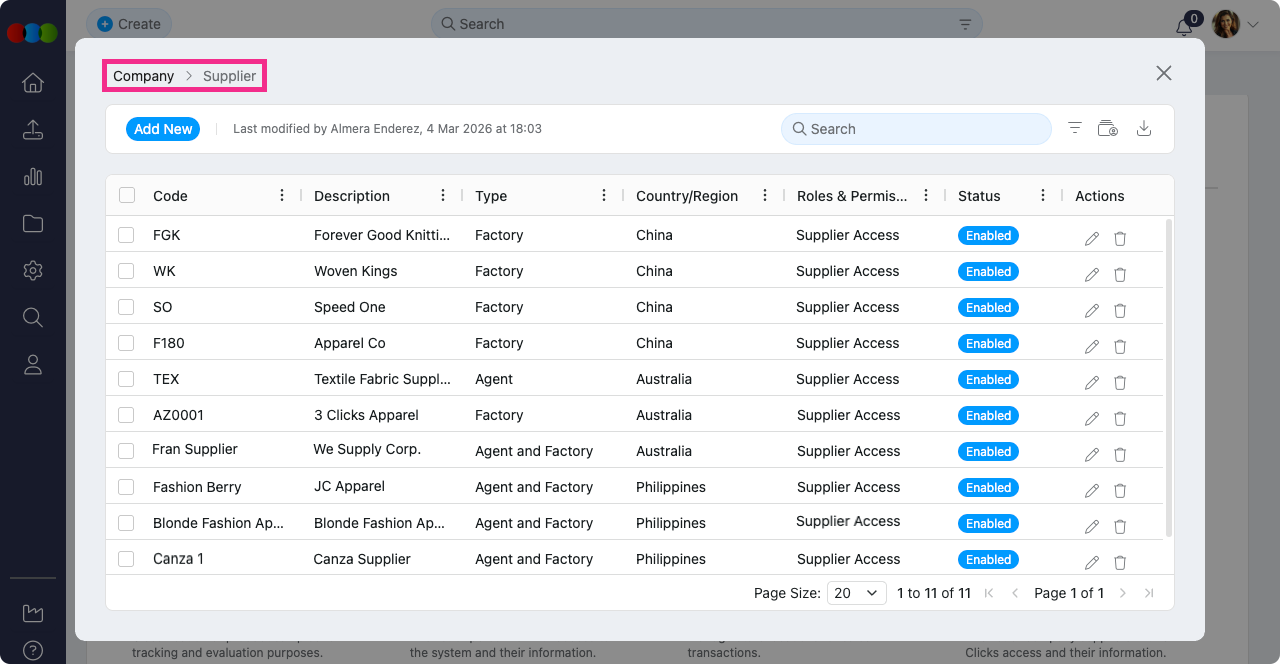Edit the Canza 1 supplier row
This screenshot has height=664, width=1280.
pyautogui.click(x=1092, y=562)
